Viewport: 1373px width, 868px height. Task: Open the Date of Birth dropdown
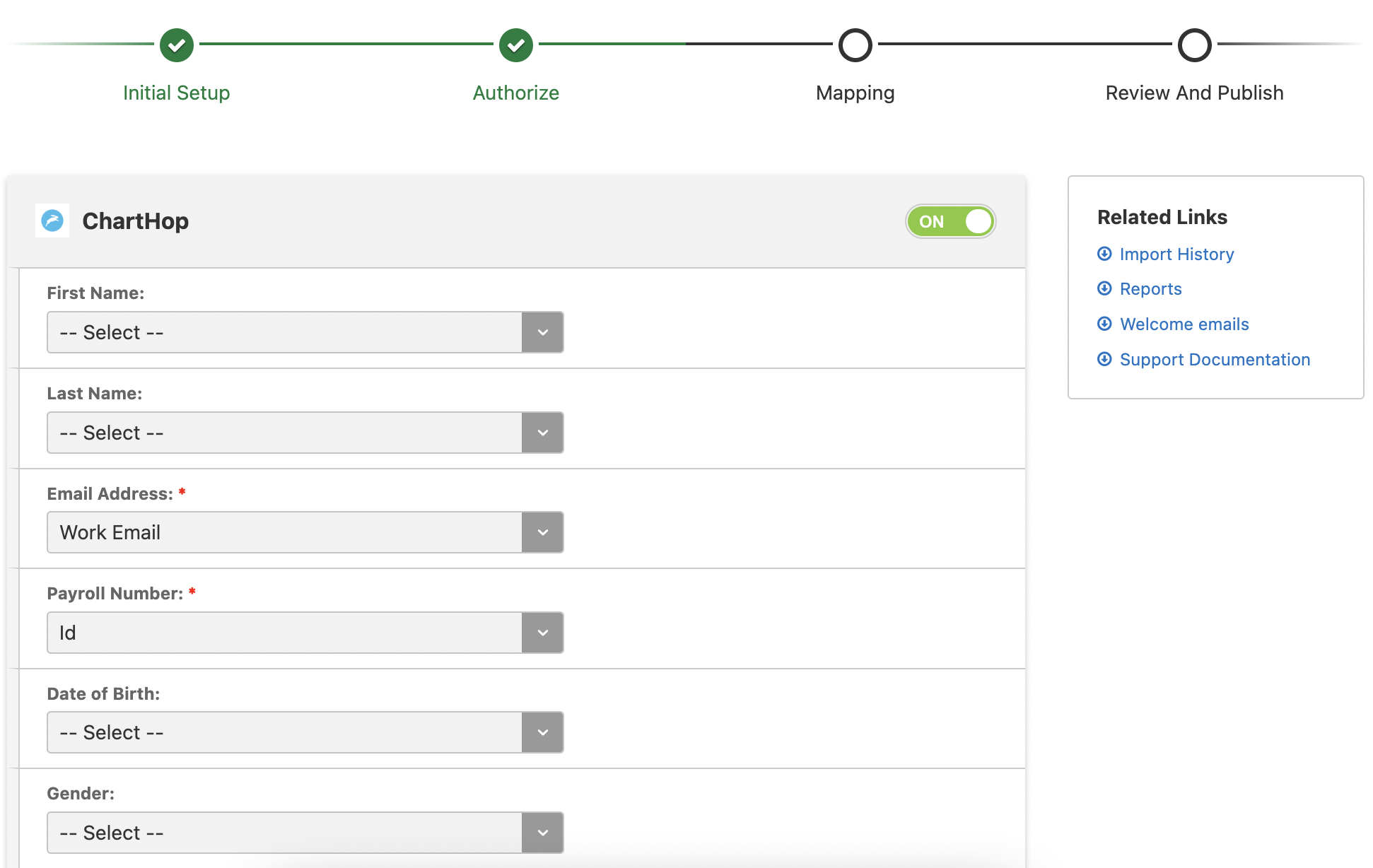tap(305, 732)
